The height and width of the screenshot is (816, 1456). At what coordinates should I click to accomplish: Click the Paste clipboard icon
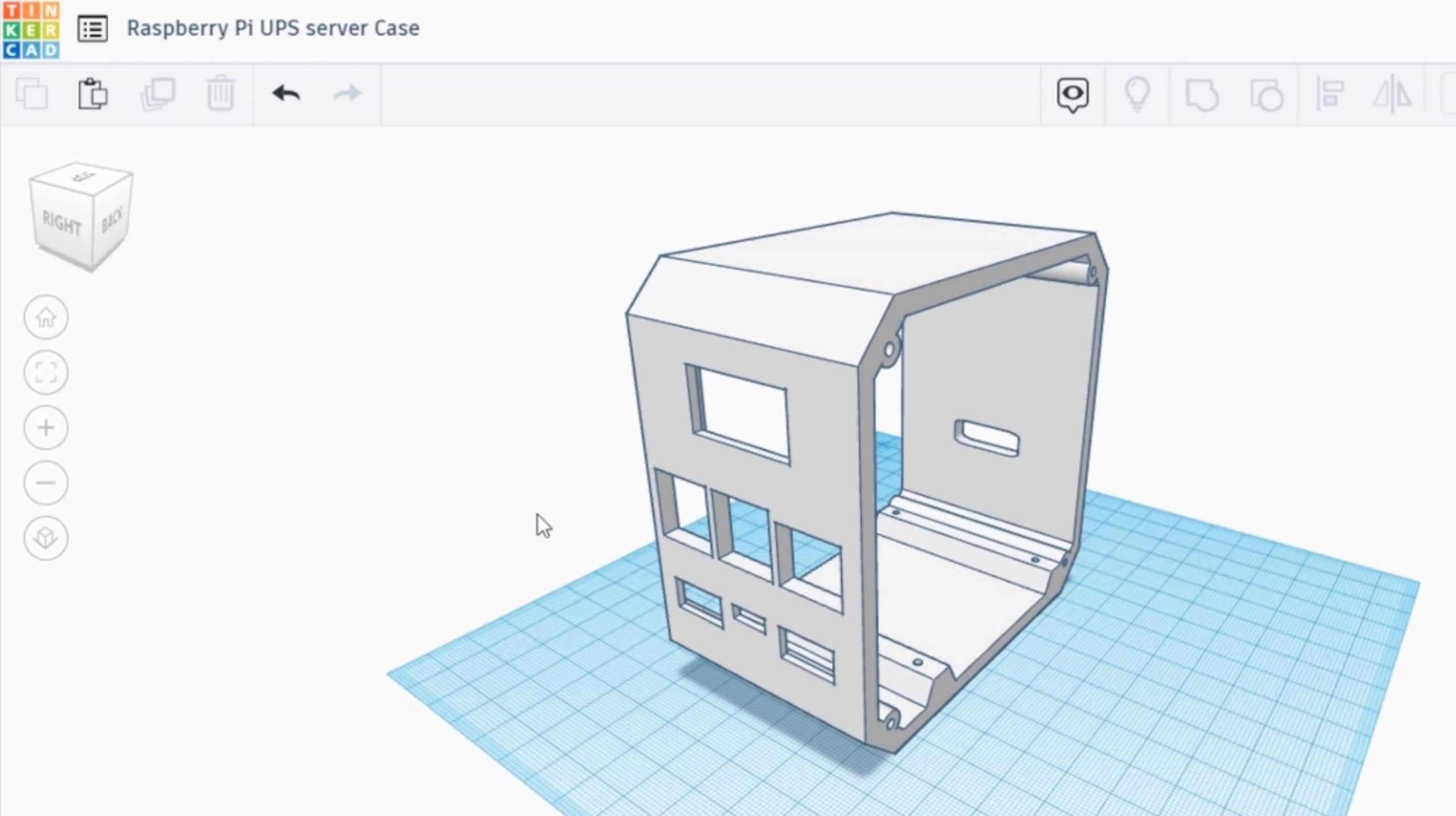coord(93,94)
